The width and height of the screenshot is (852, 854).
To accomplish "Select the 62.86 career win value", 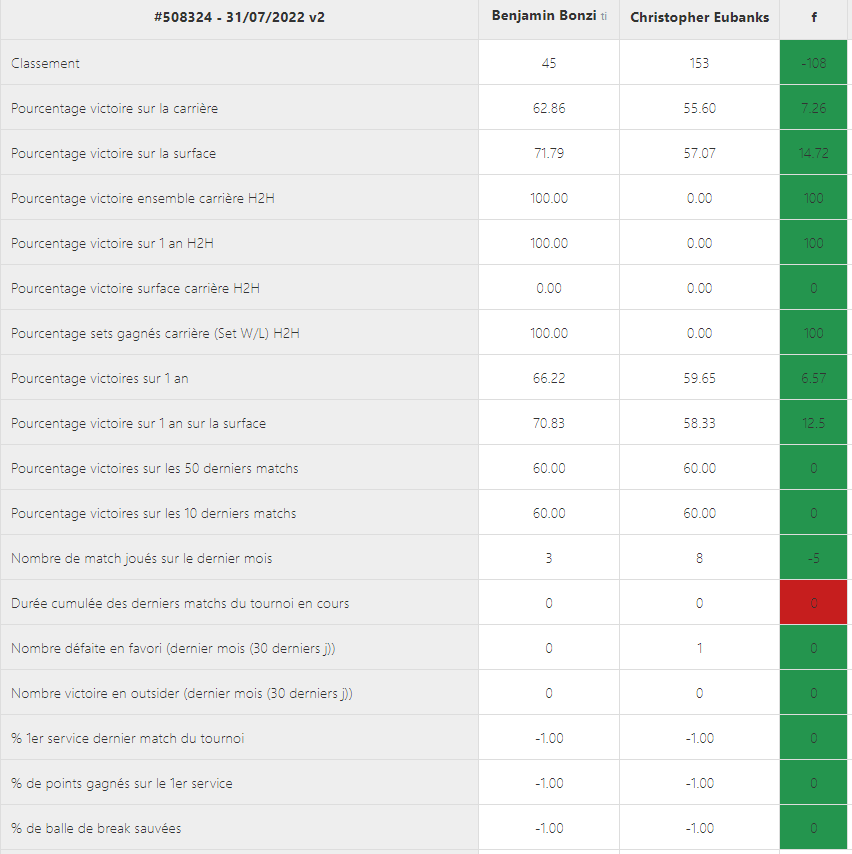I will pos(549,108).
